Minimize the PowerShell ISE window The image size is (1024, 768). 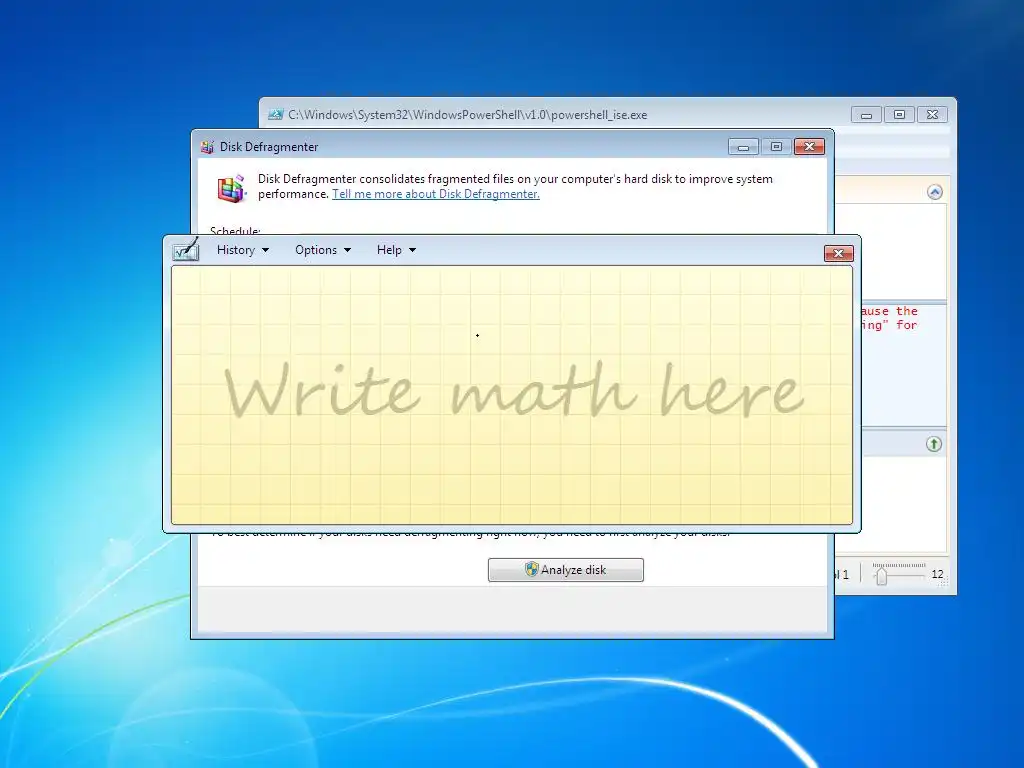866,115
